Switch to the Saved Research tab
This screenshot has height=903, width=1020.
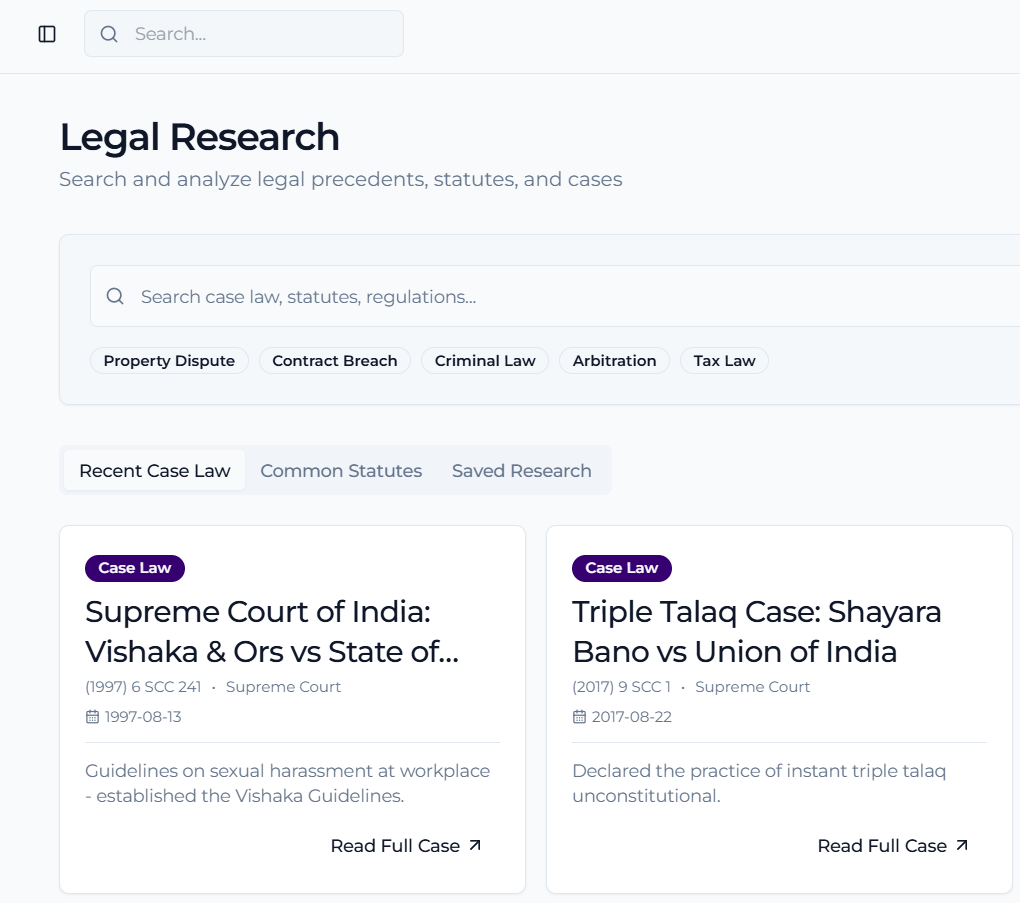click(x=521, y=471)
